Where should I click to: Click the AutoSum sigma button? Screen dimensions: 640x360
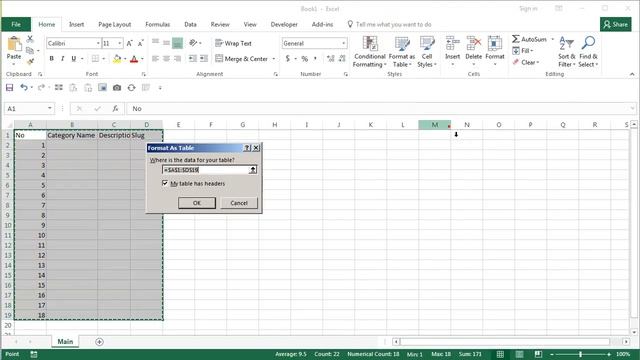(529, 39)
